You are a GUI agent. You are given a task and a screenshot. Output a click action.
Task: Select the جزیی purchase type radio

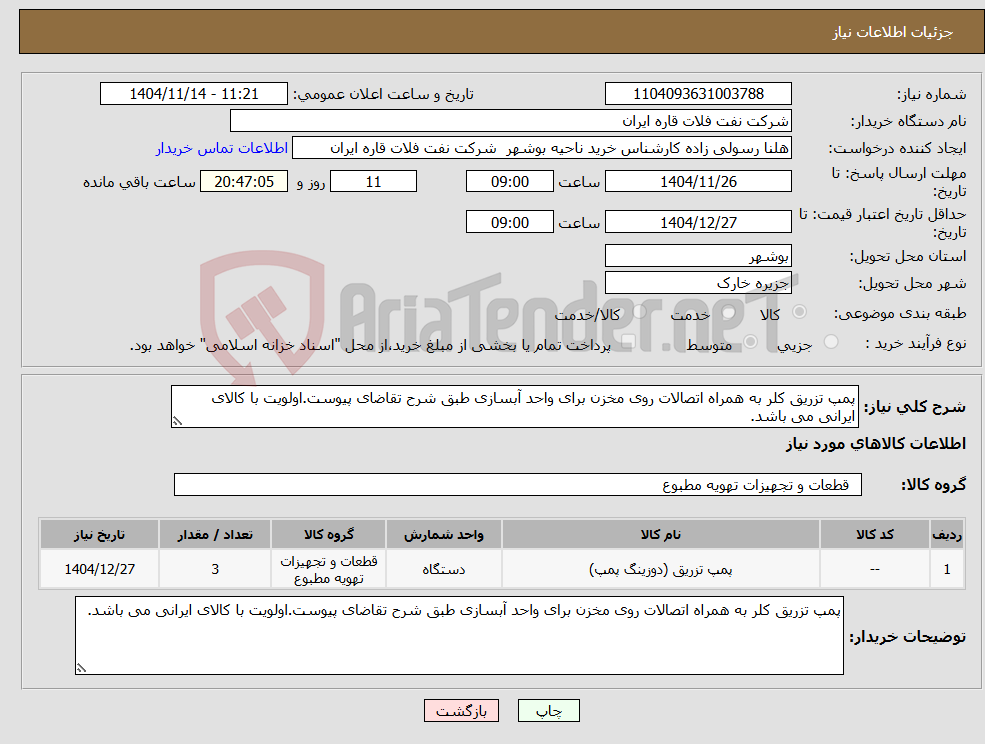pyautogui.click(x=831, y=342)
